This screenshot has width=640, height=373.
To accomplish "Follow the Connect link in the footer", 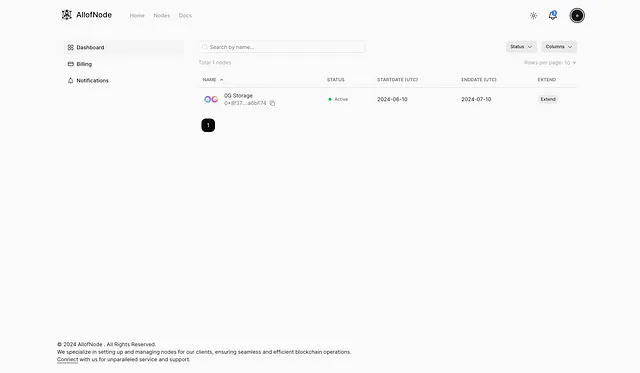I will (67, 360).
